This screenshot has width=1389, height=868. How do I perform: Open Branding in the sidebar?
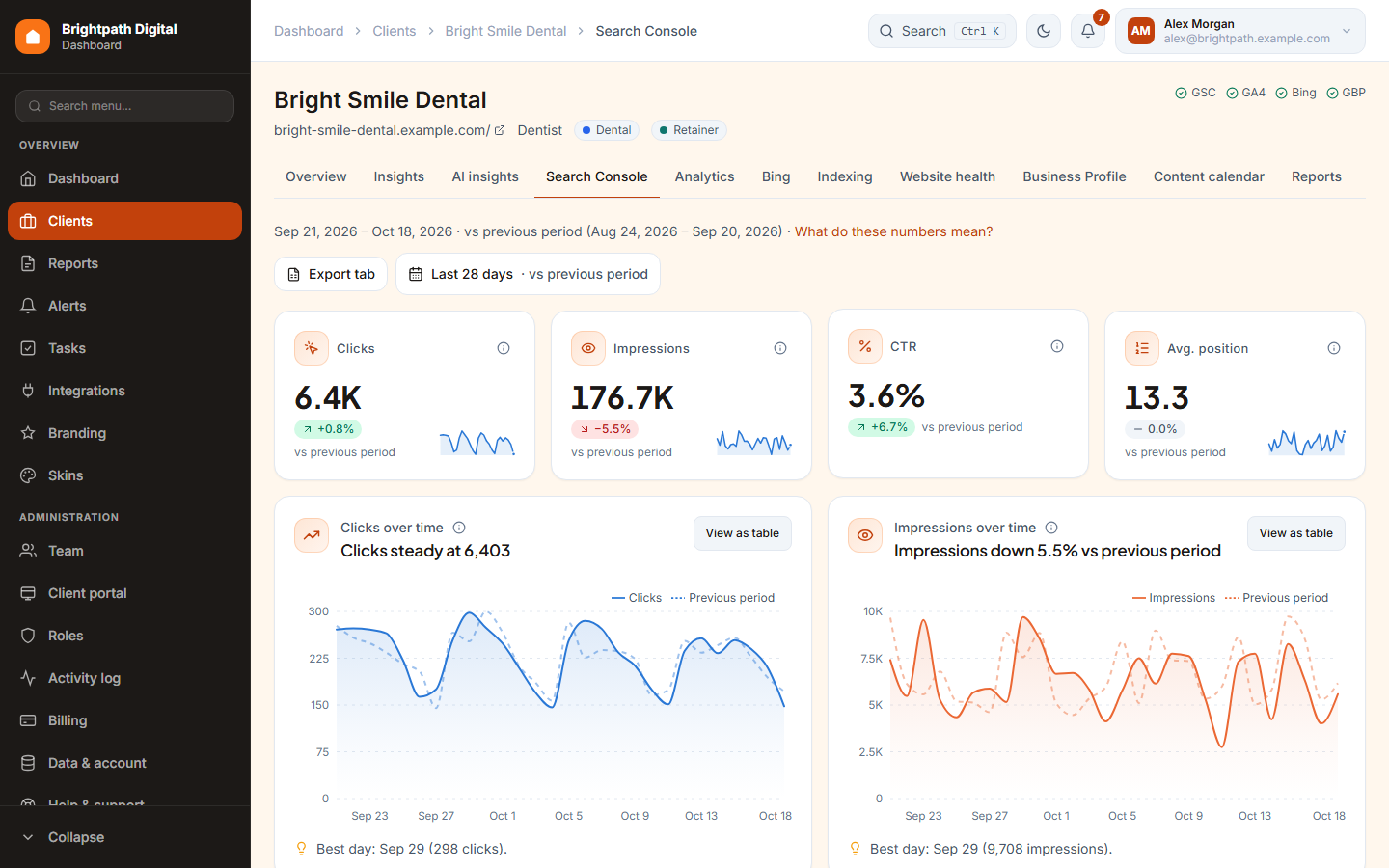click(x=124, y=433)
